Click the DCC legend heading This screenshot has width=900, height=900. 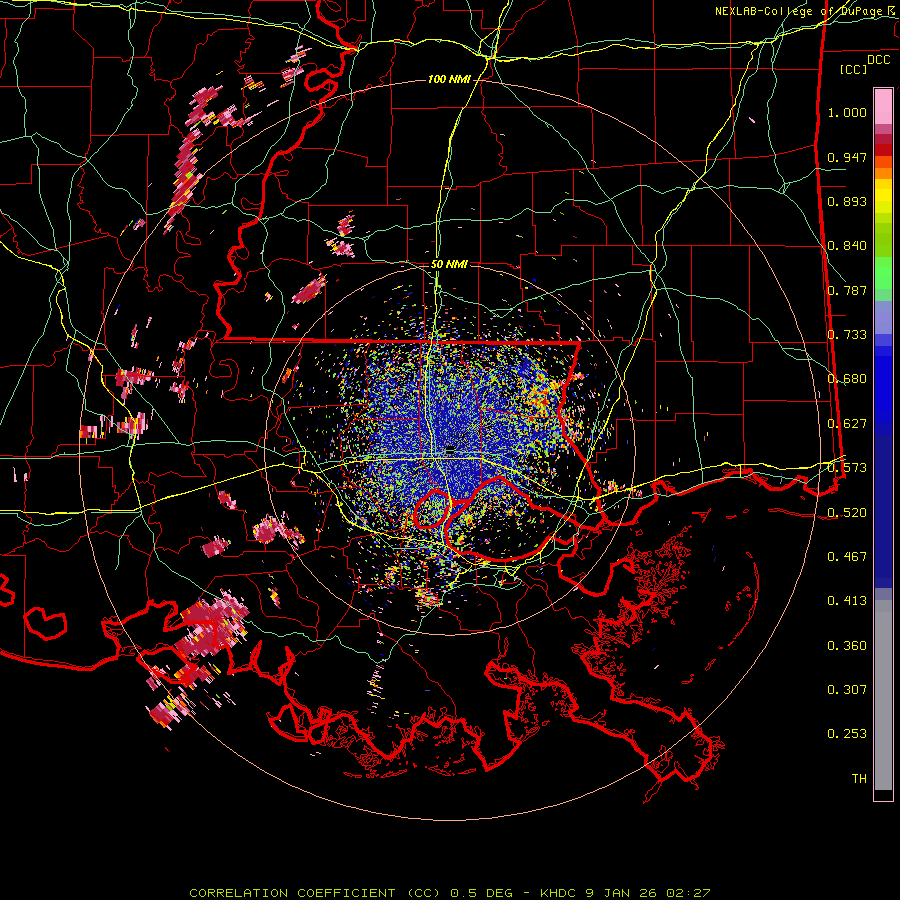point(878,60)
